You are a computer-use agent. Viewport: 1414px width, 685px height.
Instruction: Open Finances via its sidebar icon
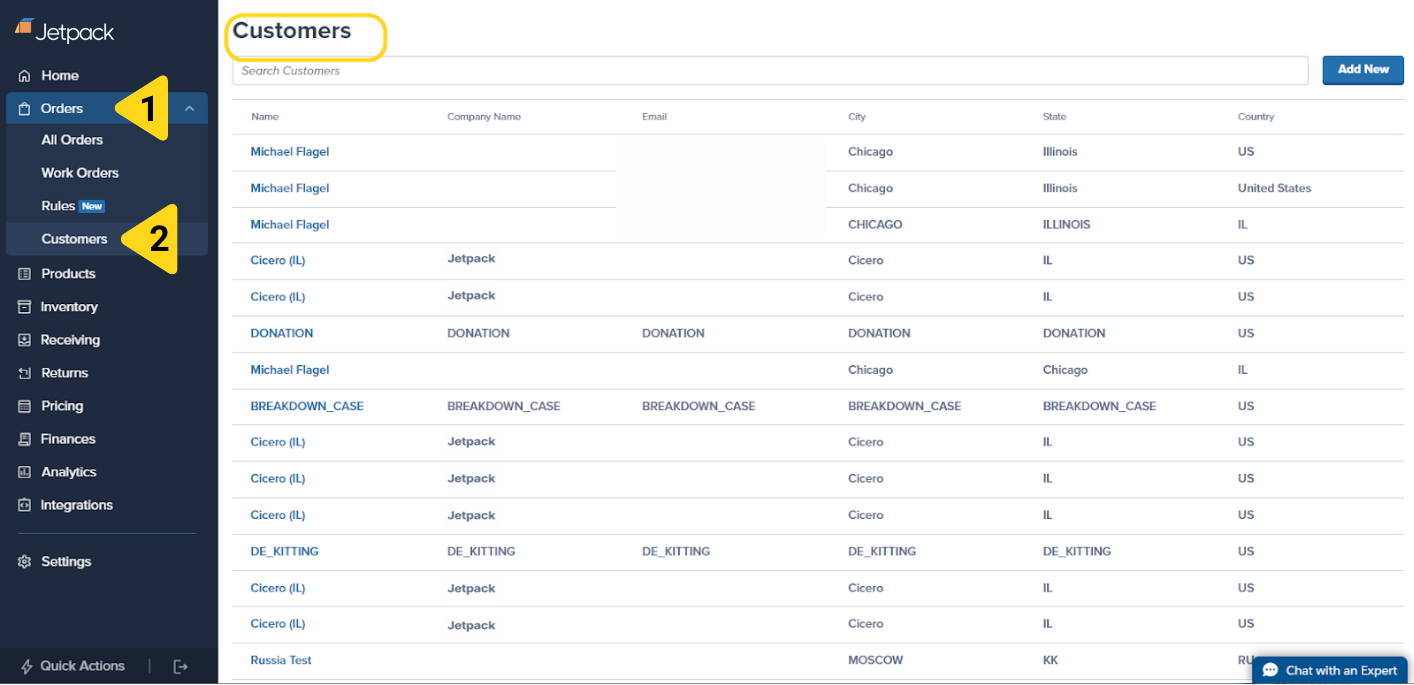tap(24, 438)
